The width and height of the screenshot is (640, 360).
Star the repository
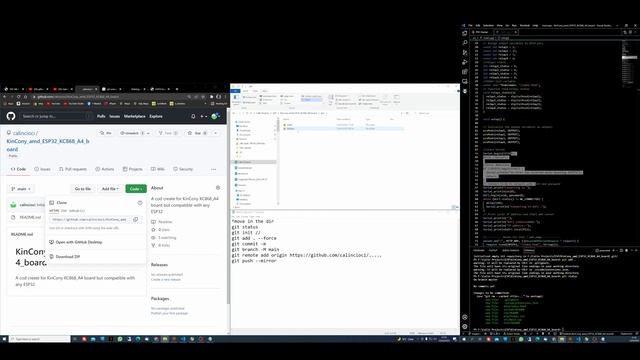tap(197, 133)
